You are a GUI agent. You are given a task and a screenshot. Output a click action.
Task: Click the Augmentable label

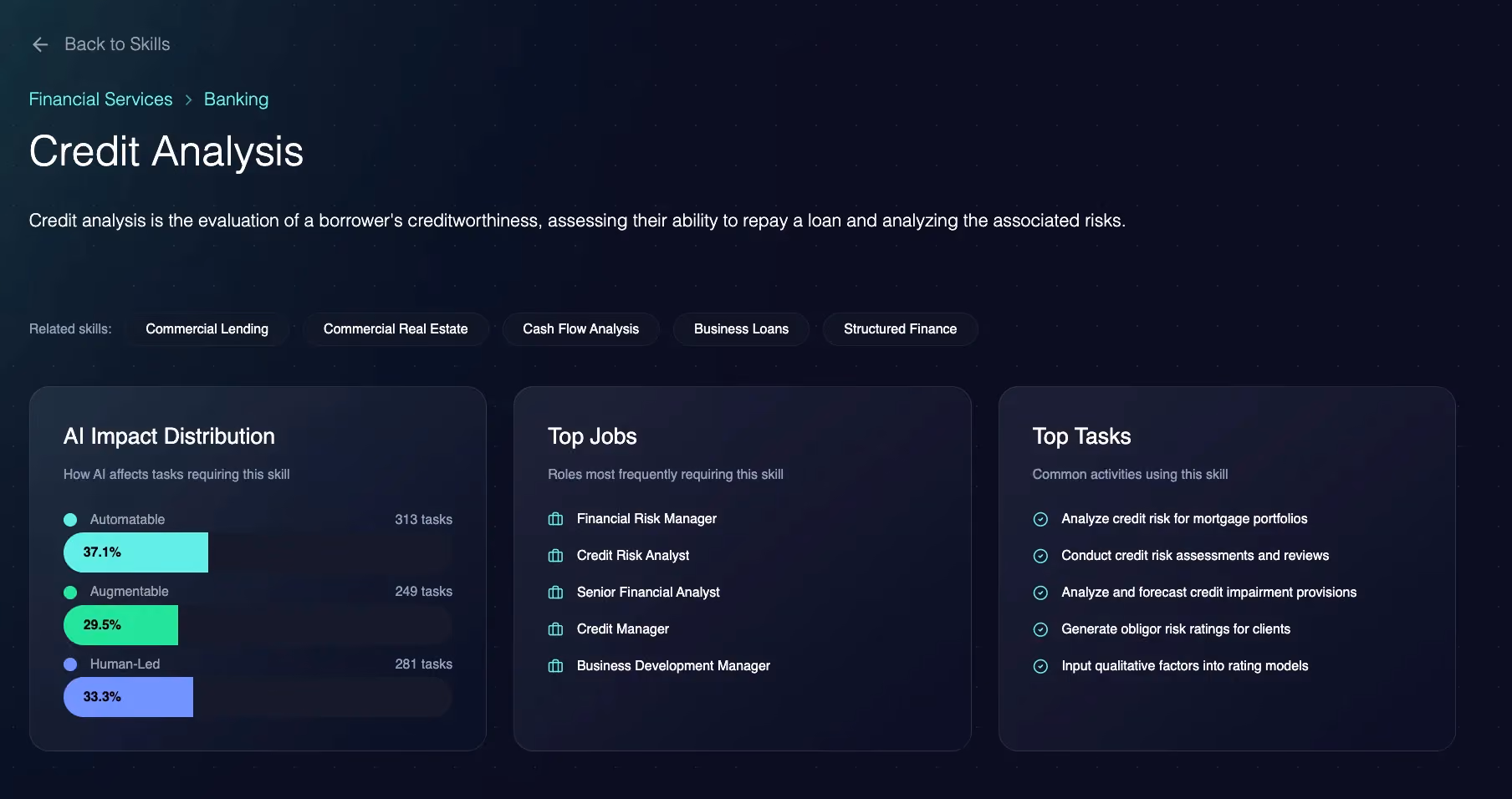pos(129,592)
